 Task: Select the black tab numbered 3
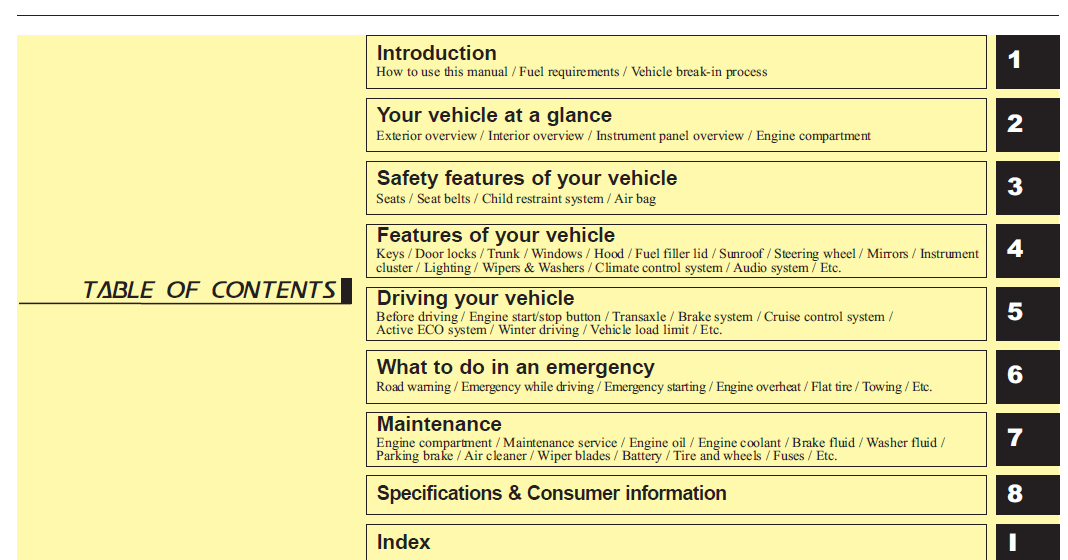1028,188
